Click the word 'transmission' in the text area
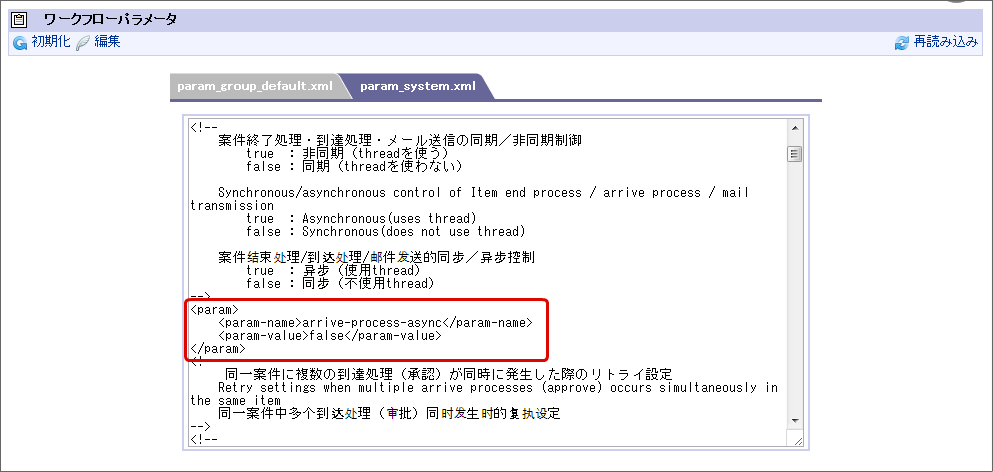 [231, 206]
